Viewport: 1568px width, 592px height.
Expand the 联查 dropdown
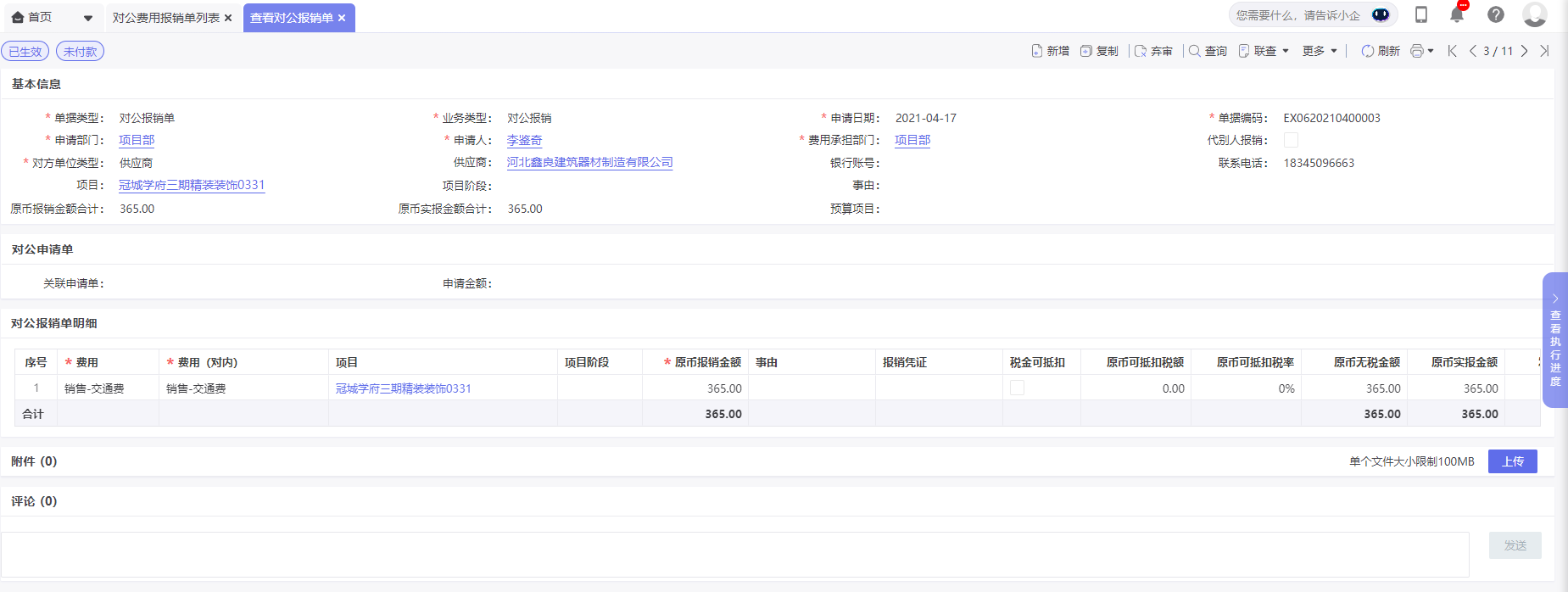click(x=1264, y=51)
